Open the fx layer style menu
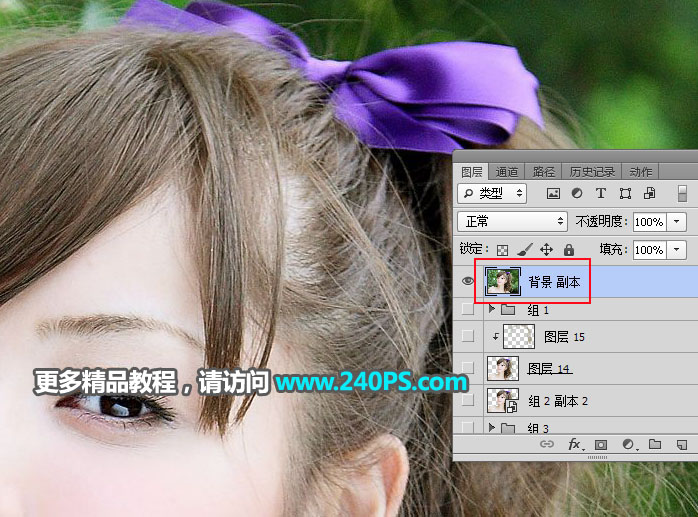Image resolution: width=698 pixels, height=517 pixels. (575, 444)
